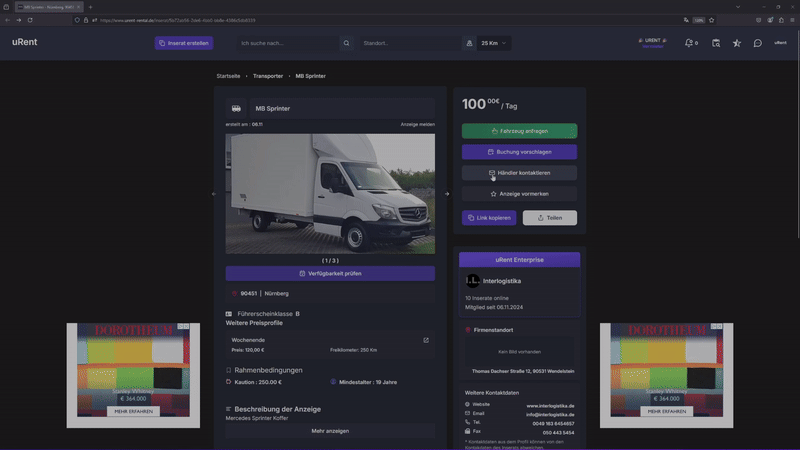Click Mehr Erfahren on right Dorotheum ad
Screen dimensions: 800x450
[666, 411]
